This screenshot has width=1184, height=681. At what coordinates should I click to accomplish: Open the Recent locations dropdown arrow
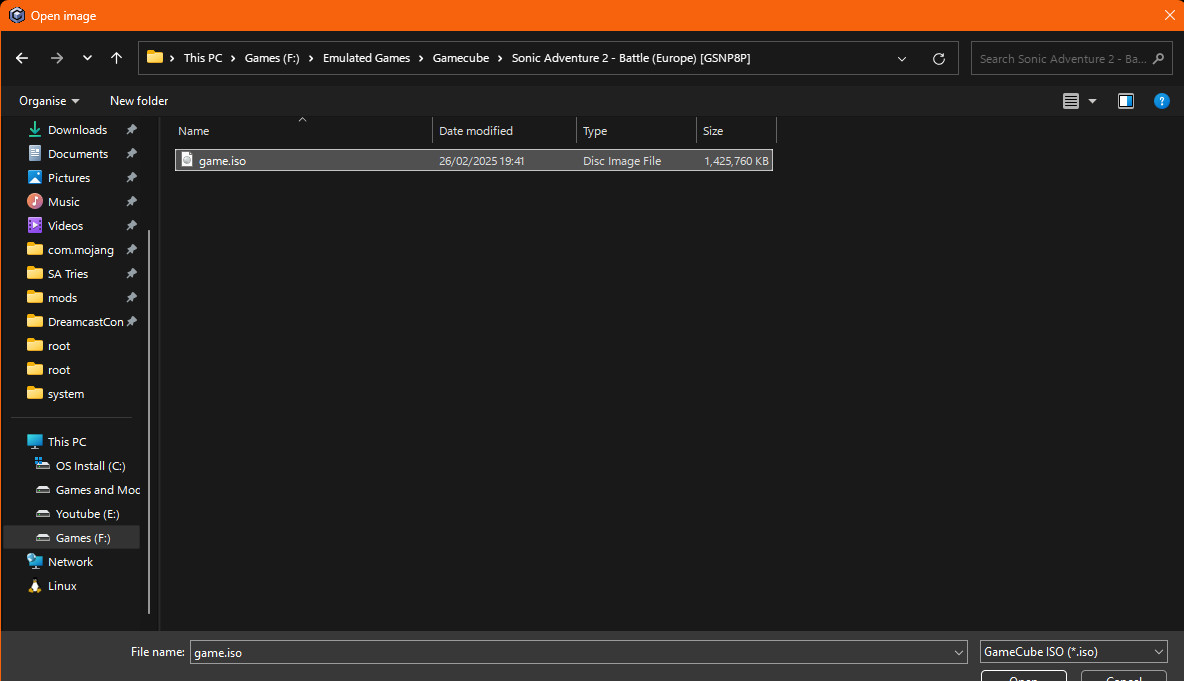tap(87, 58)
